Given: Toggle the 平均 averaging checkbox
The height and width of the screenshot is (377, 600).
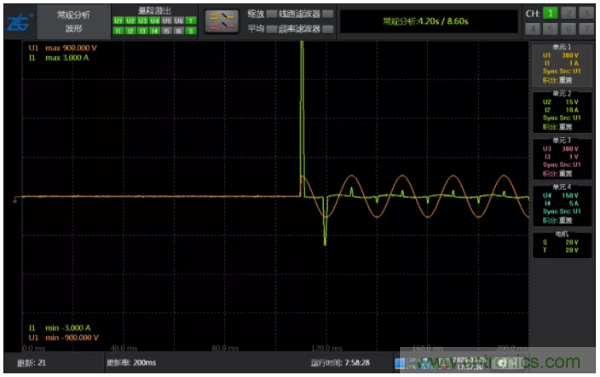Looking at the screenshot, I should 272,29.
